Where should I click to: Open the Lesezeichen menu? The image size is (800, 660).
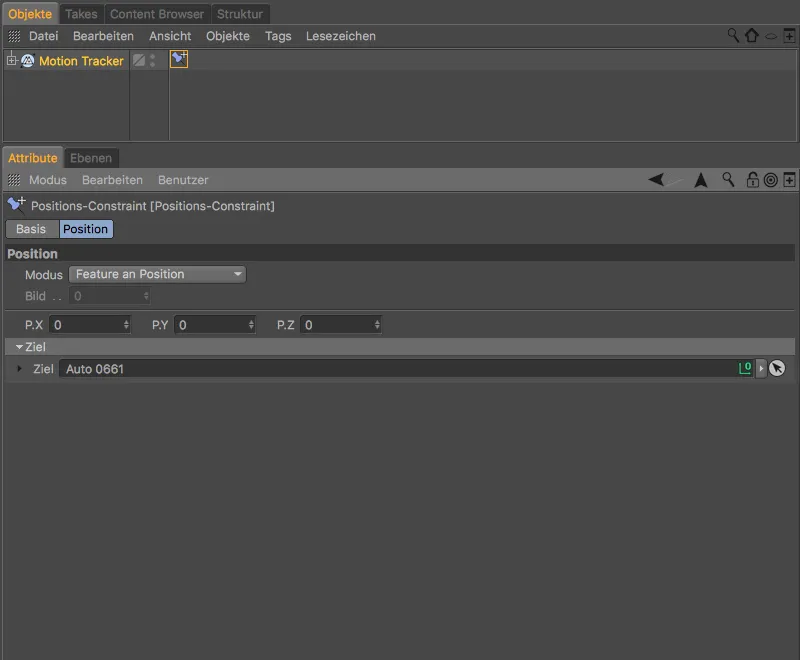point(341,36)
